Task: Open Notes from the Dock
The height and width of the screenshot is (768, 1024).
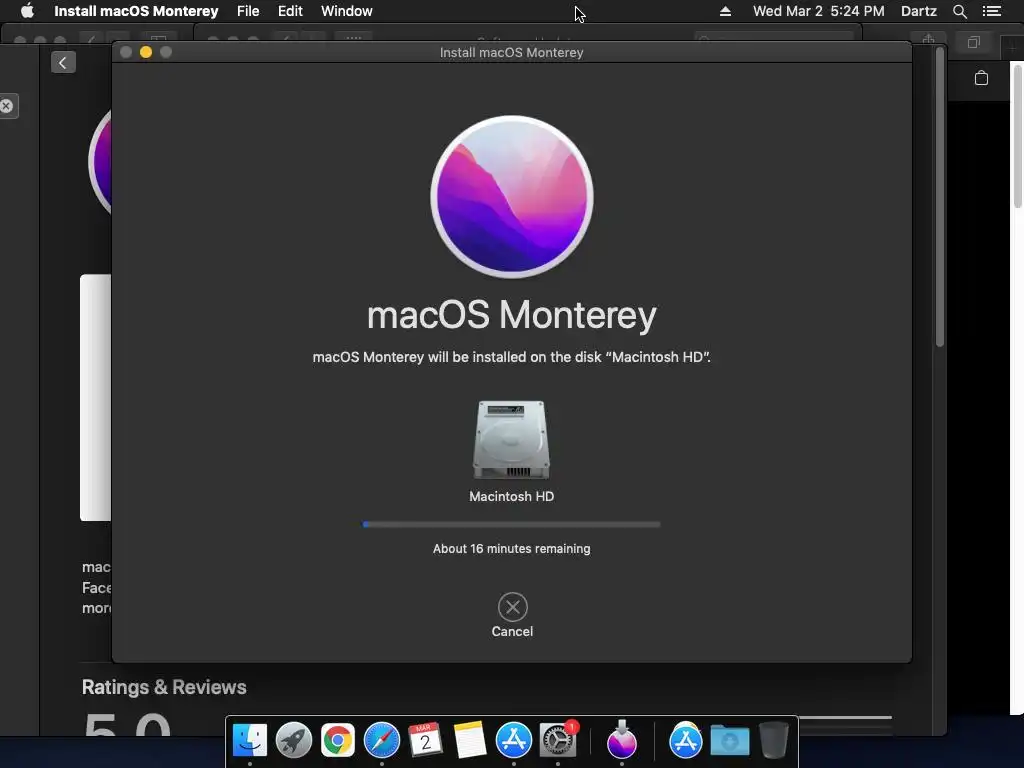Action: pyautogui.click(x=470, y=740)
